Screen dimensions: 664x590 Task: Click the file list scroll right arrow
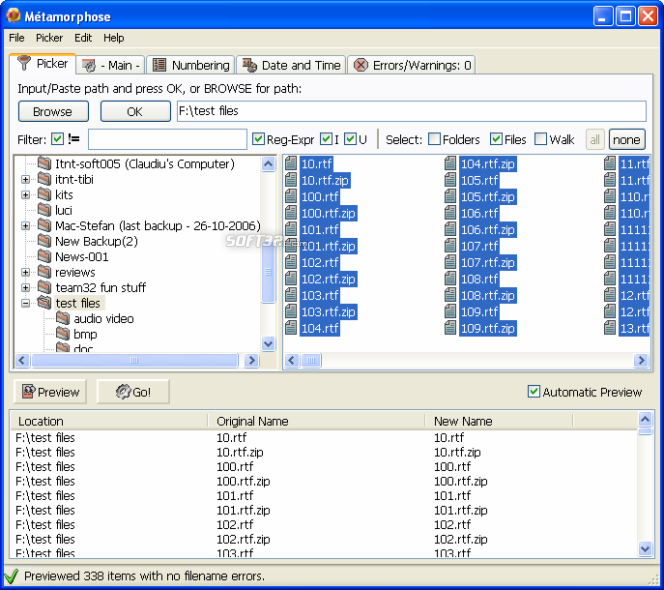[641, 360]
